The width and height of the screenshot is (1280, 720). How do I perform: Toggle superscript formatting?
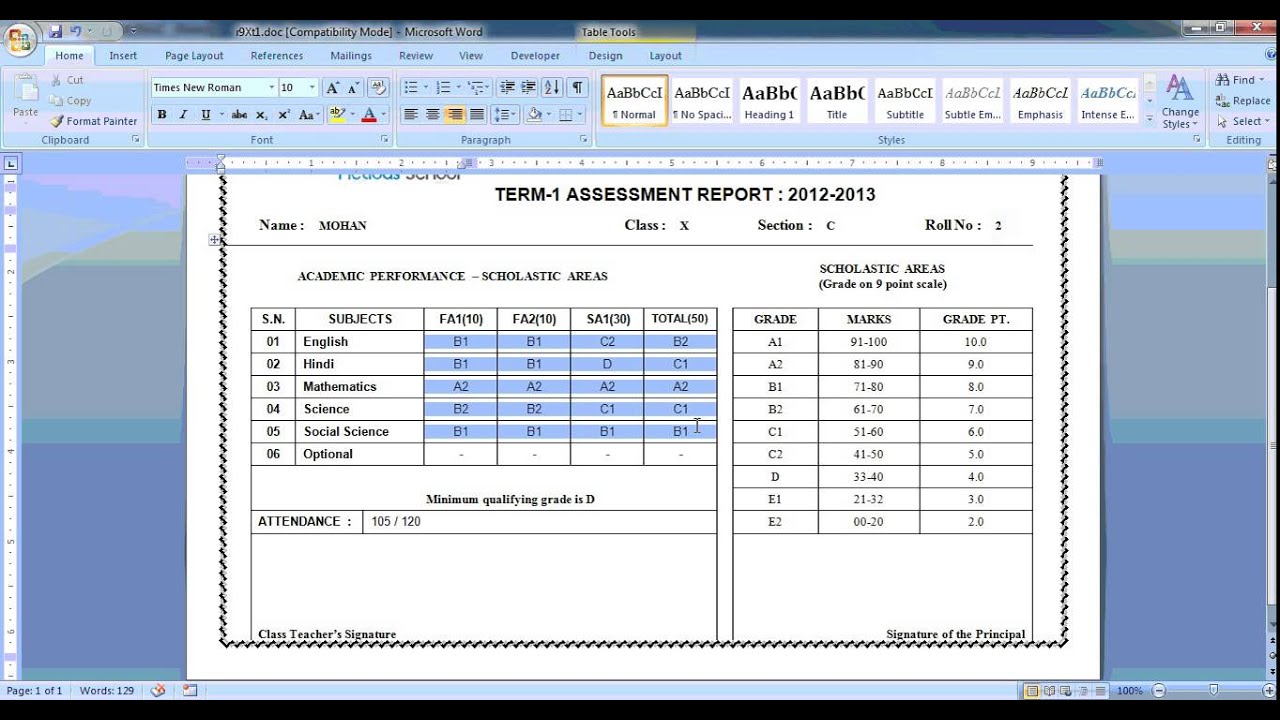[x=284, y=115]
